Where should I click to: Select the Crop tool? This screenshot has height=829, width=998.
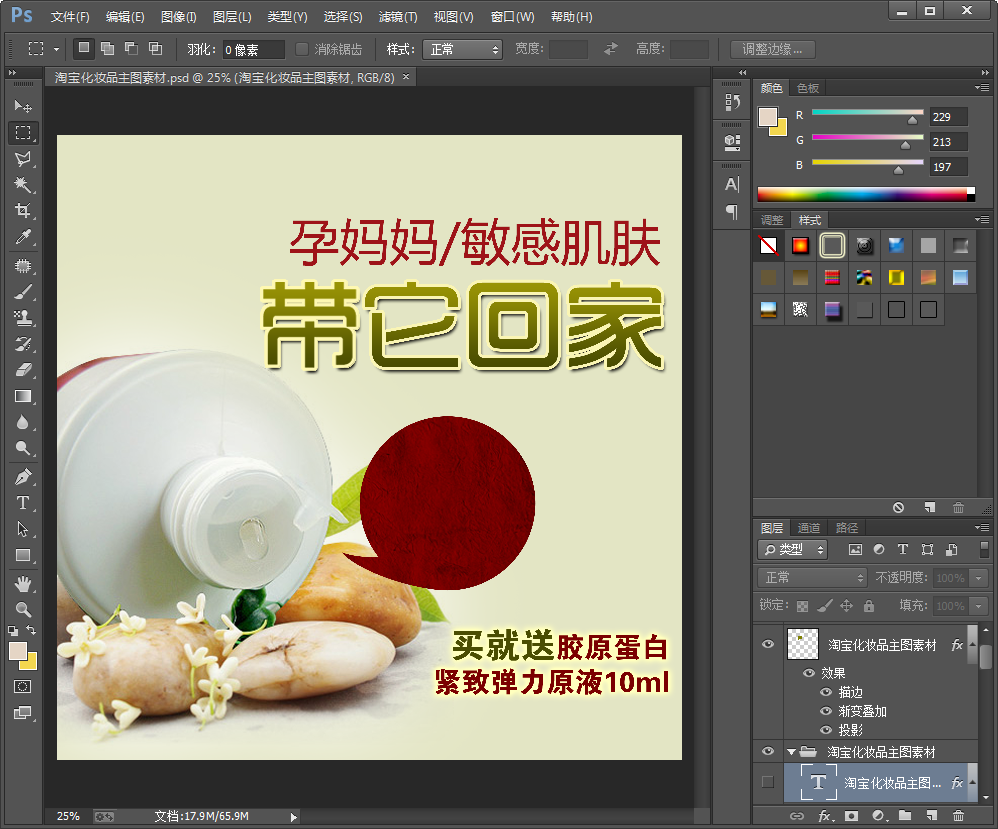pos(23,211)
